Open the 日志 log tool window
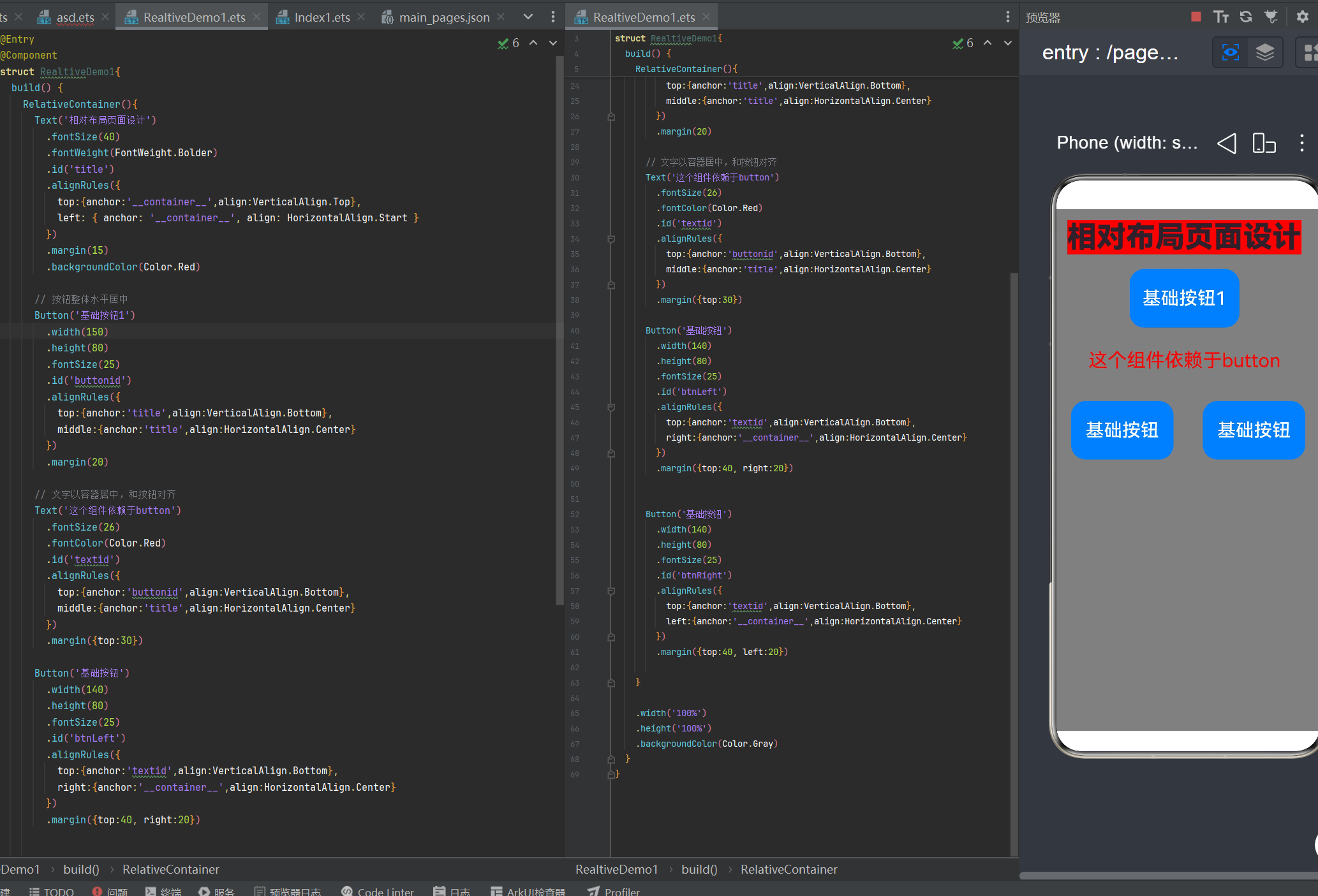 pyautogui.click(x=452, y=891)
